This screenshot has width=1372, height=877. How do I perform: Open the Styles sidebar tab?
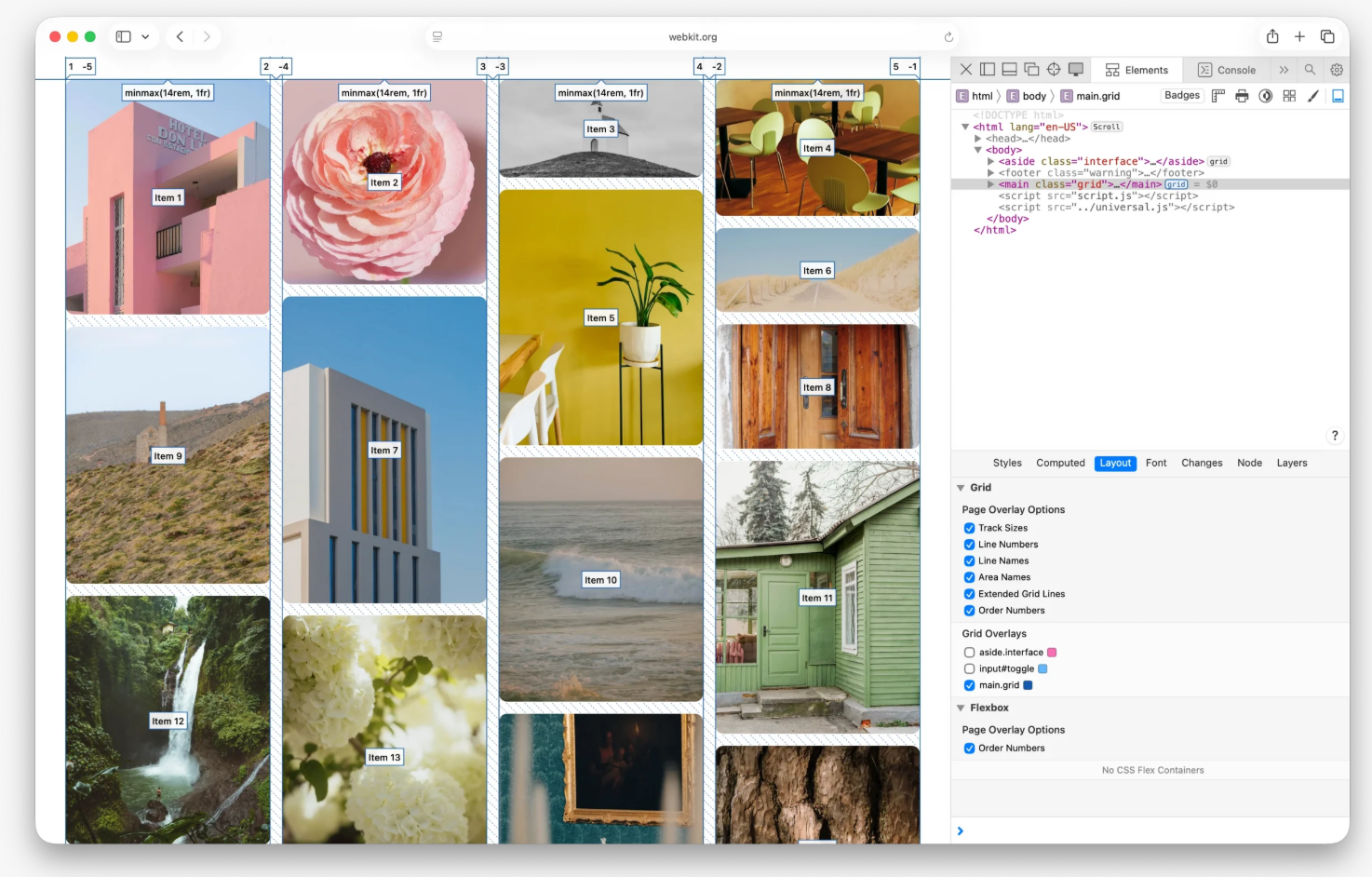point(1007,463)
